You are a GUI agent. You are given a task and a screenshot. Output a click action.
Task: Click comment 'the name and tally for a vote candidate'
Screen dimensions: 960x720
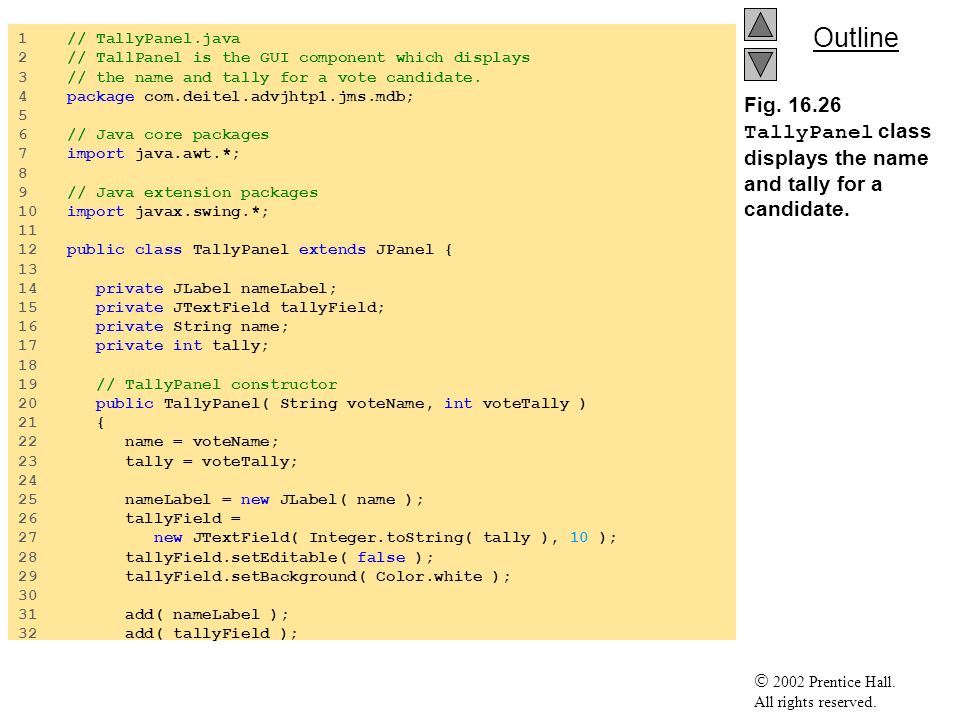tap(274, 78)
